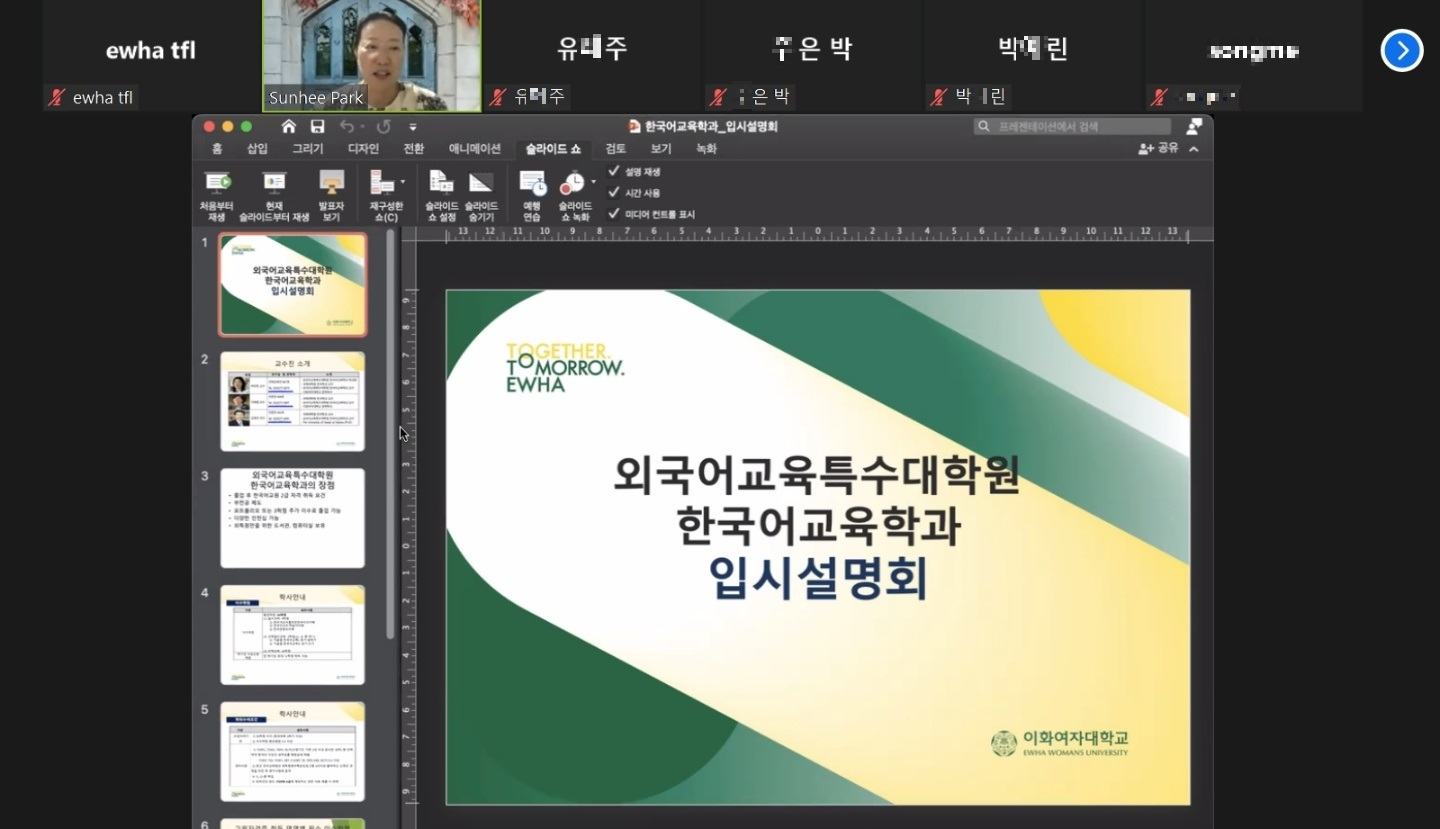Click the 이화여자대학교 logo on the slide
This screenshot has width=1440, height=829.
point(1060,743)
